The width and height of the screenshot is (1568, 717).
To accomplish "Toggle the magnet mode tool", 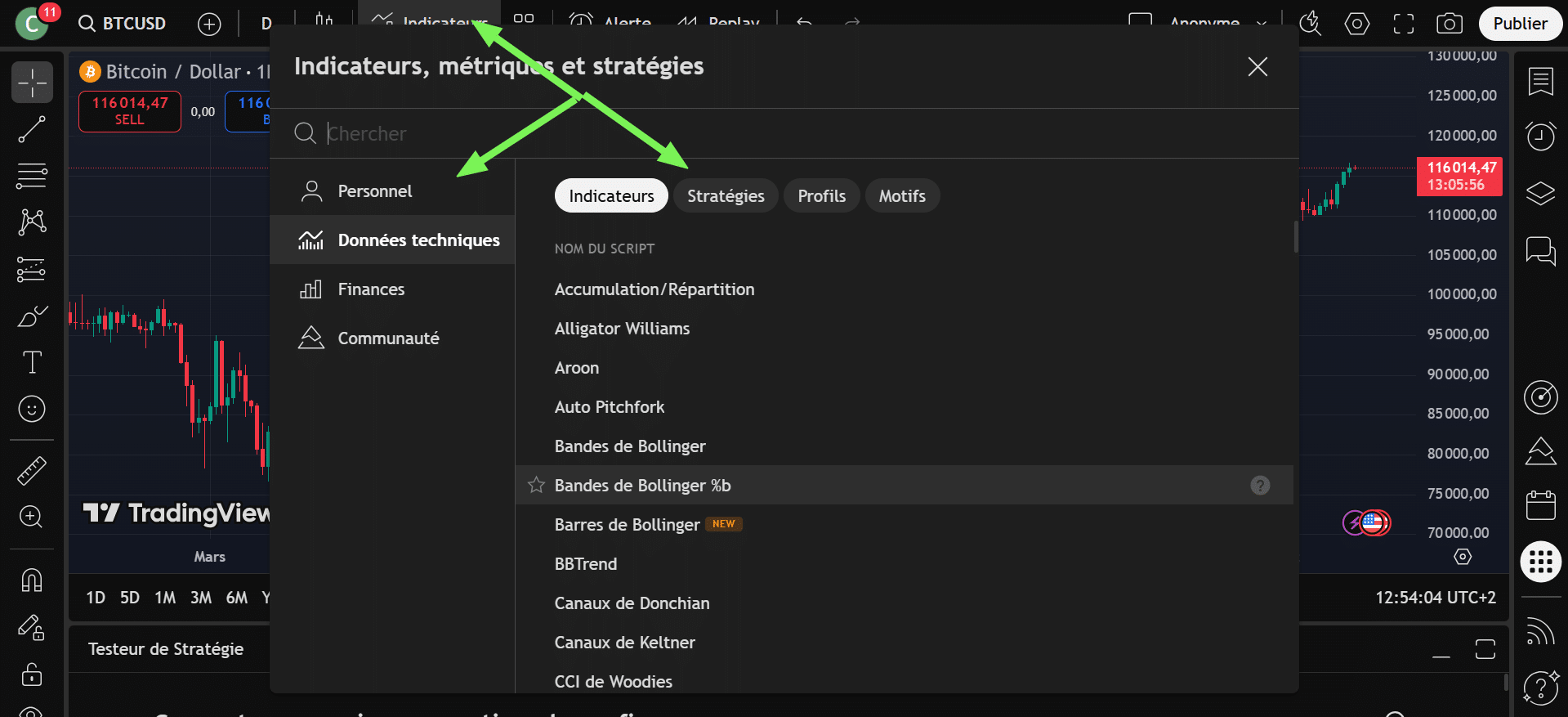I will (x=32, y=580).
